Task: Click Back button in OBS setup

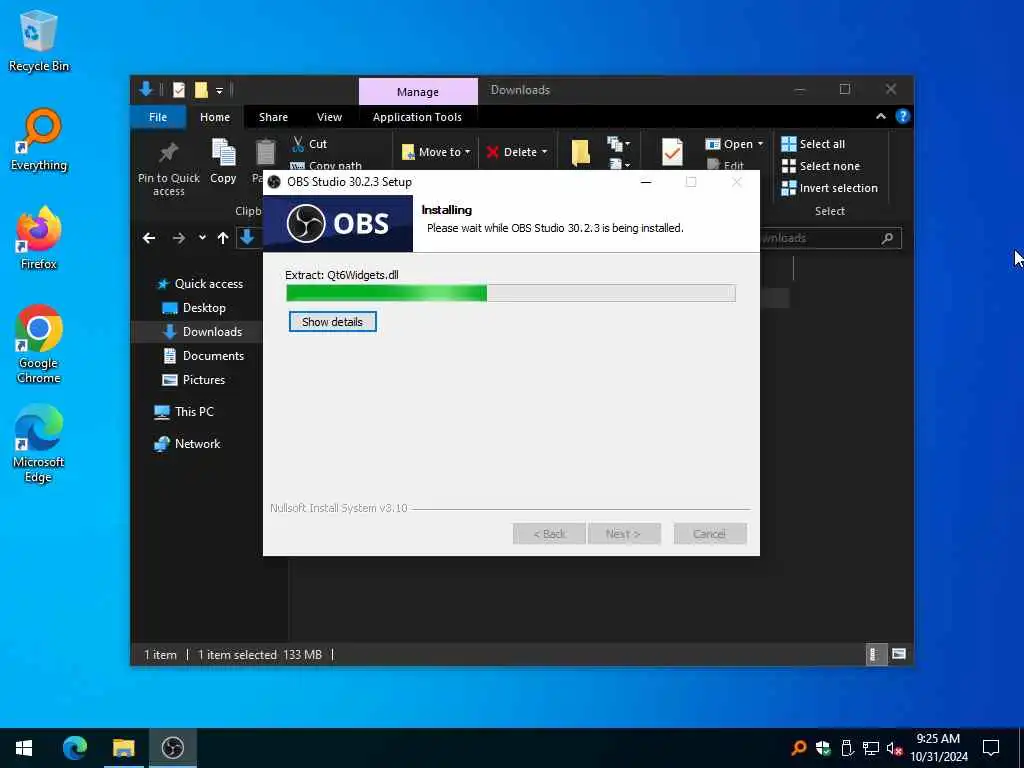Action: (549, 534)
